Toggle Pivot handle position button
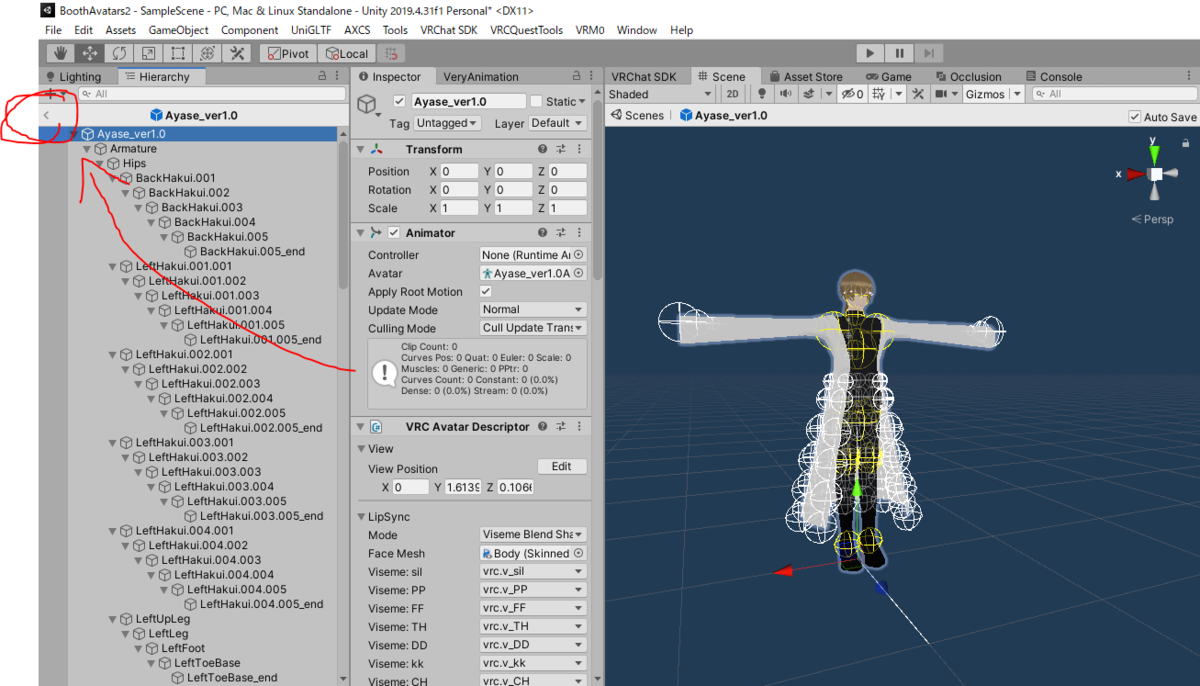 click(288, 53)
